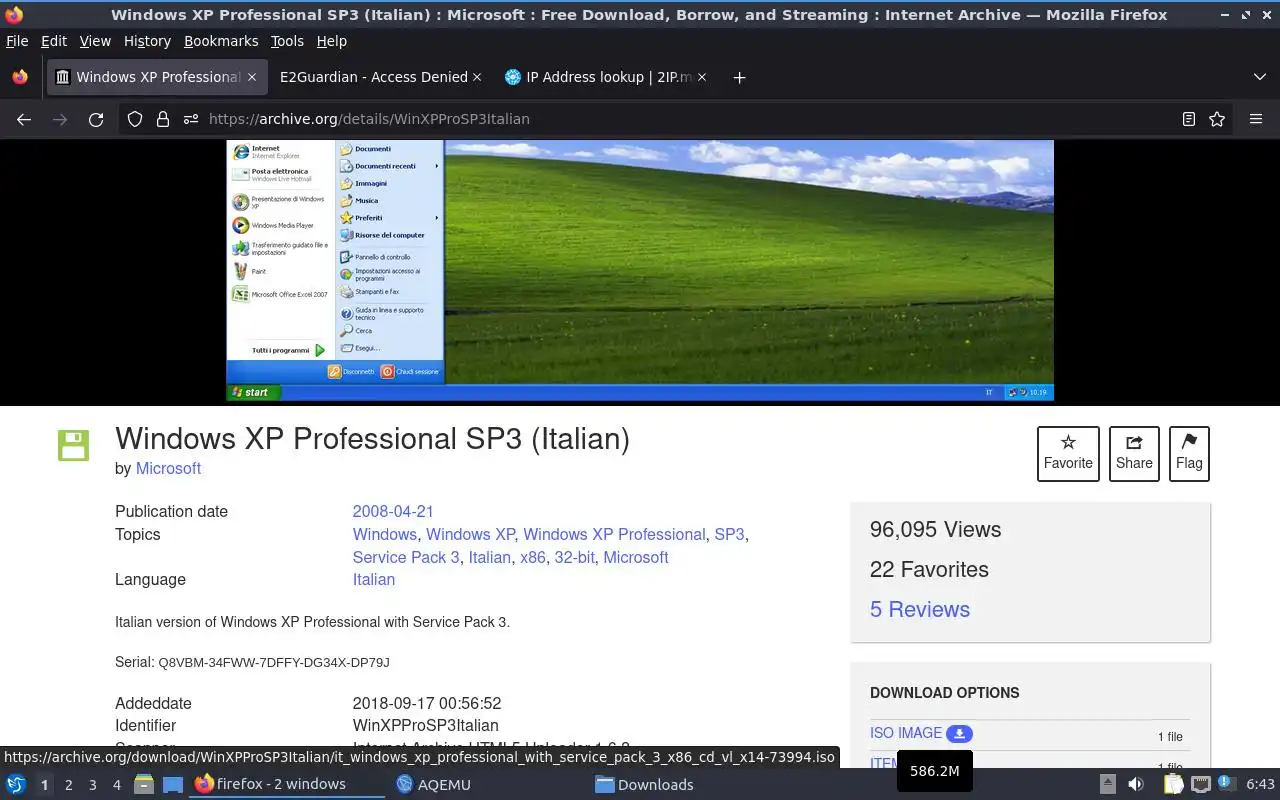Favorite this item
Image resolution: width=1280 pixels, height=800 pixels.
click(1068, 453)
